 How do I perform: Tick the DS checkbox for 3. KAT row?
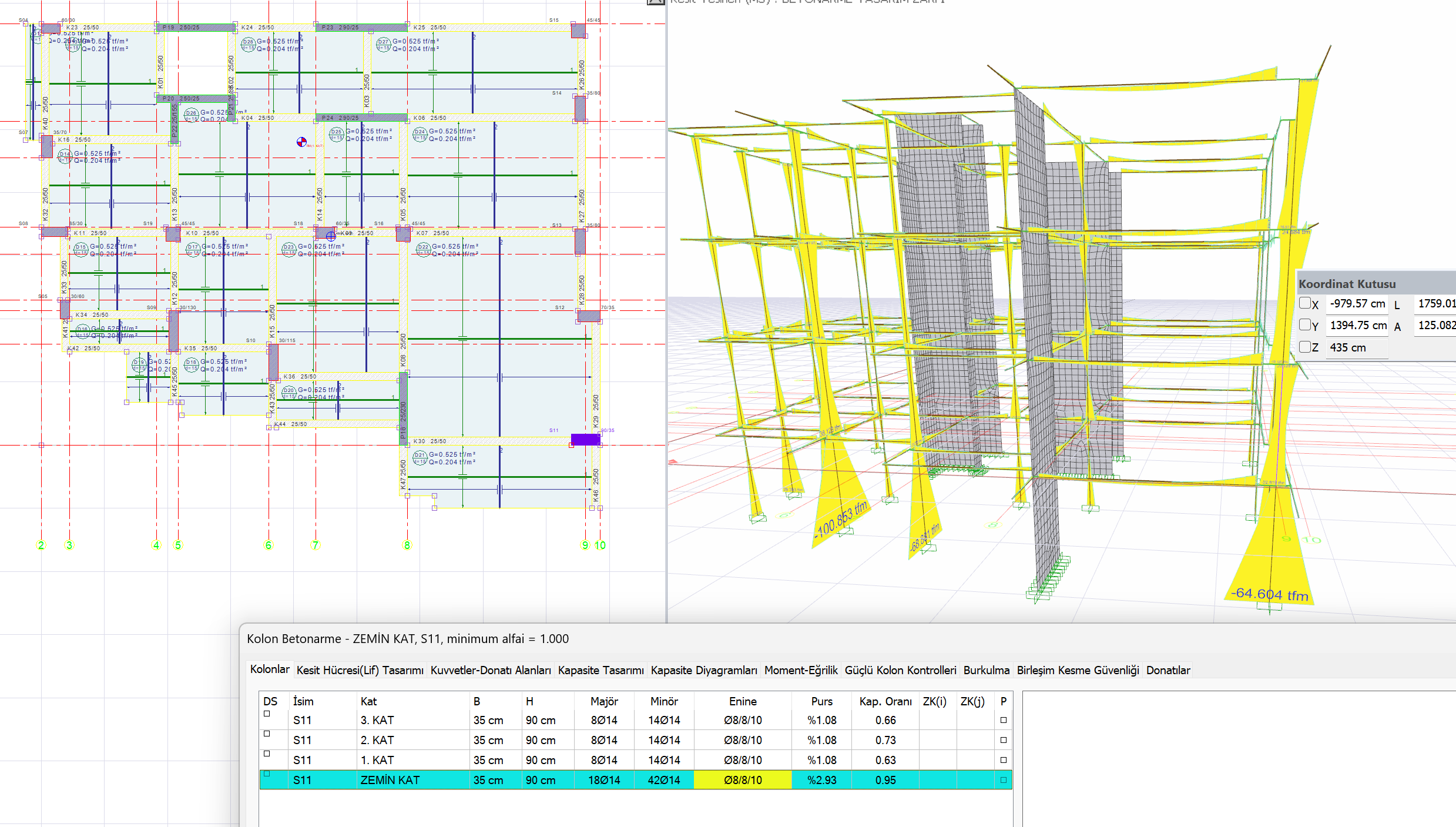[267, 714]
